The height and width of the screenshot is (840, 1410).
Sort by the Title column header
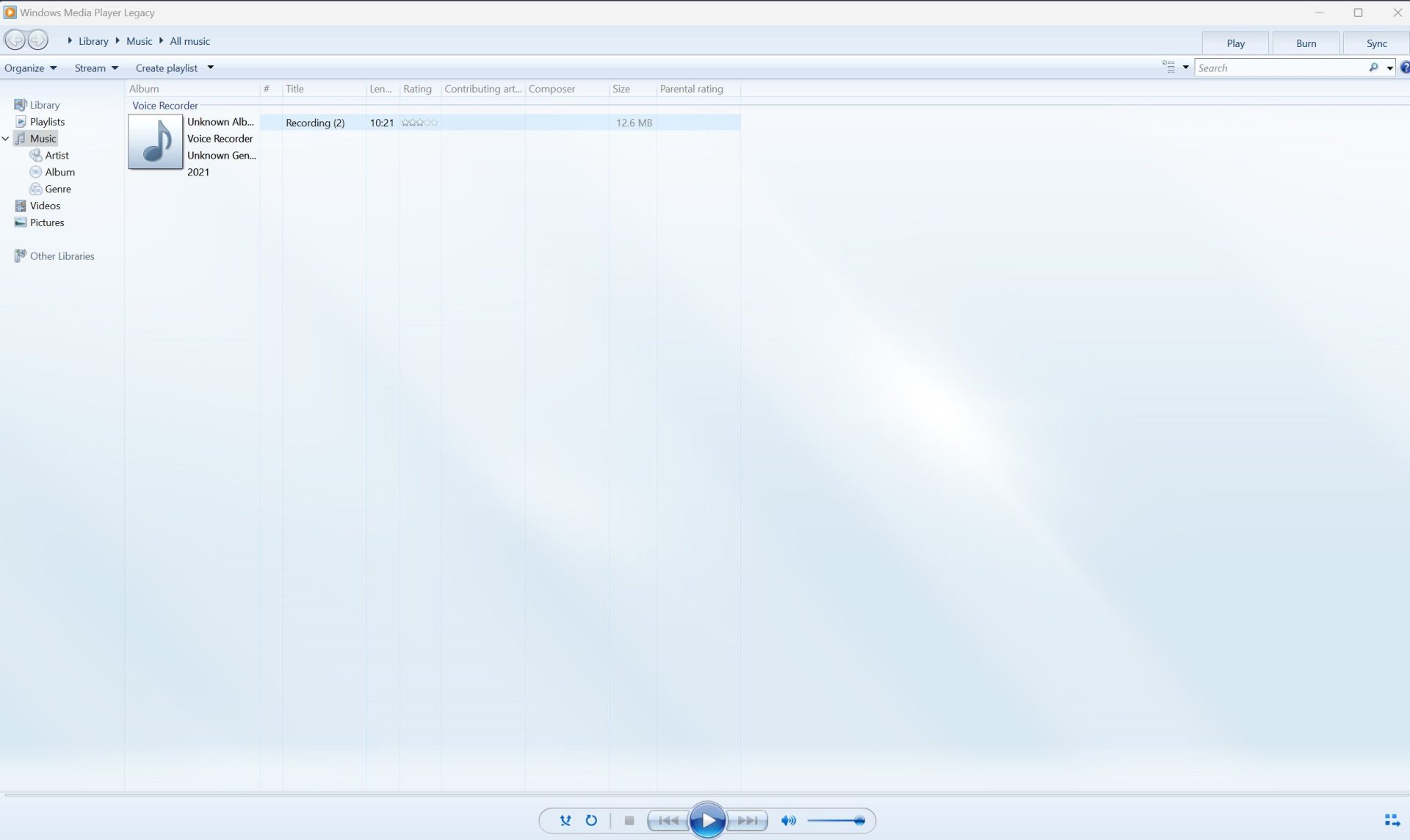pos(324,89)
